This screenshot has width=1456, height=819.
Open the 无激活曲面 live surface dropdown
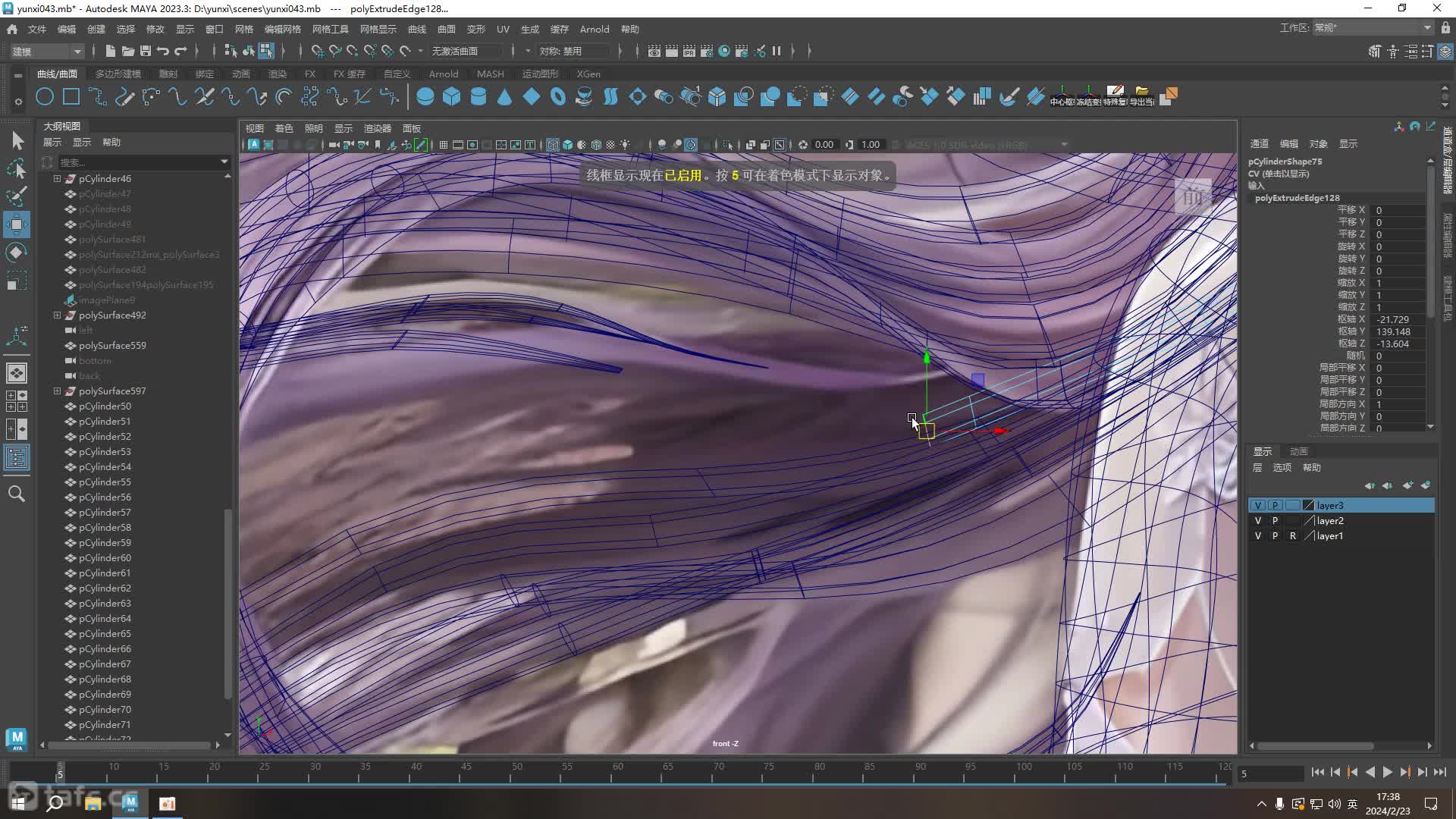(465, 51)
